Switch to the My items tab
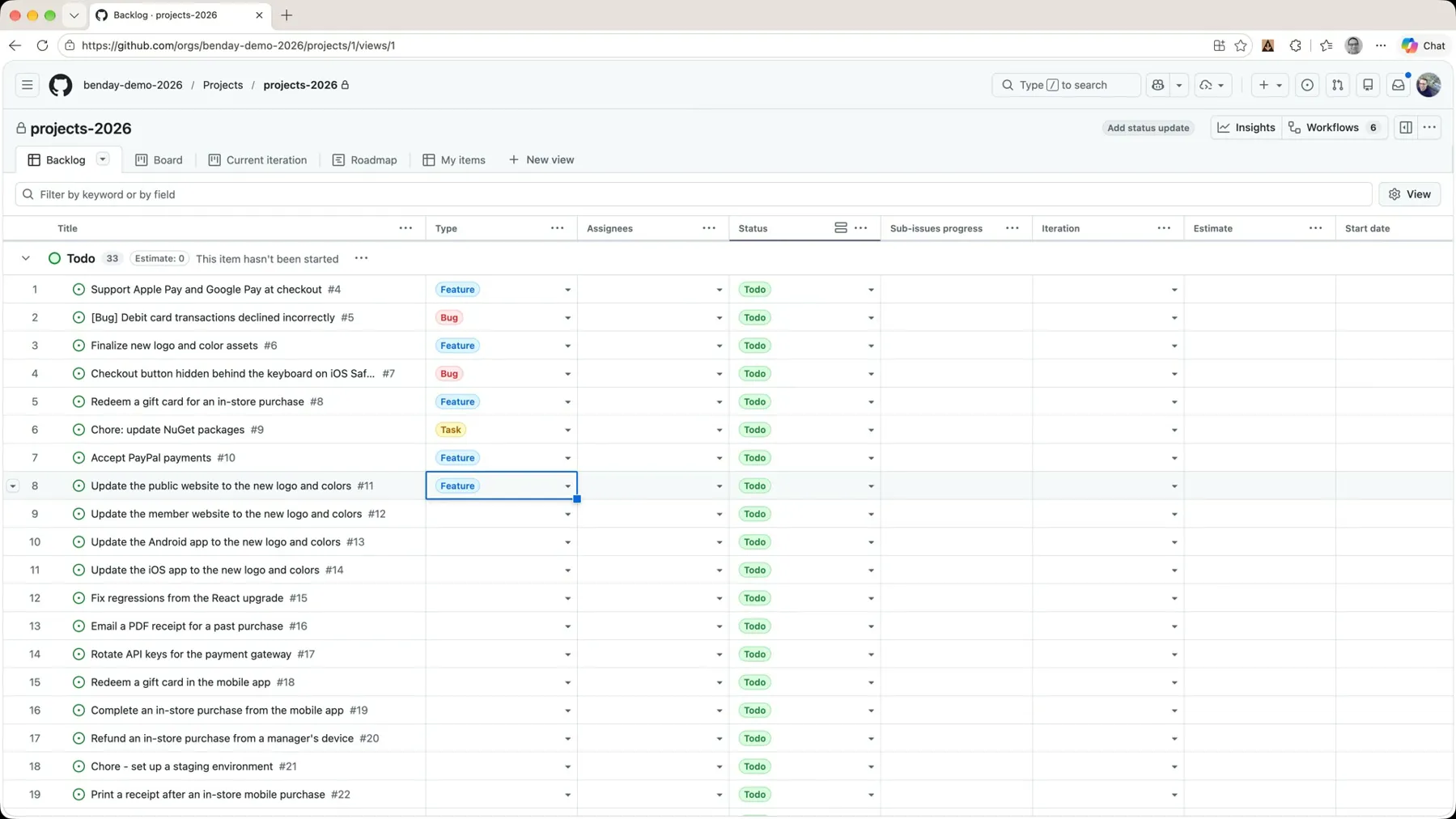 [454, 159]
